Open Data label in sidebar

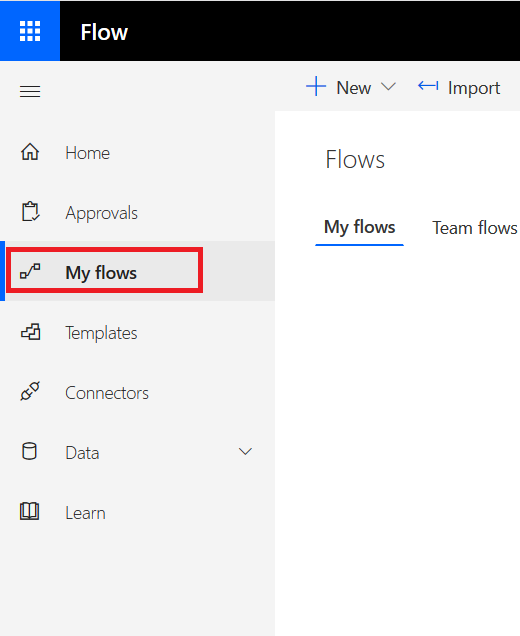[82, 453]
